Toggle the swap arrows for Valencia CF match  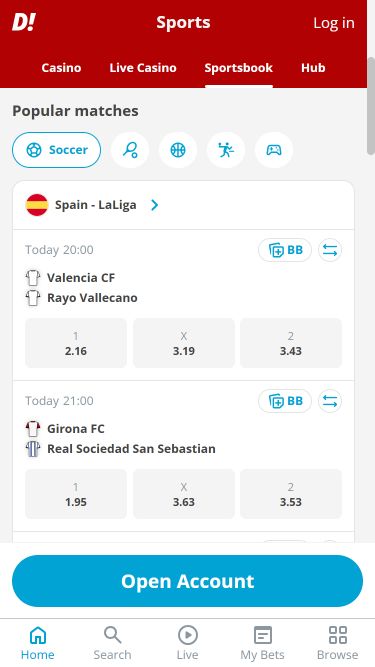[x=330, y=250]
